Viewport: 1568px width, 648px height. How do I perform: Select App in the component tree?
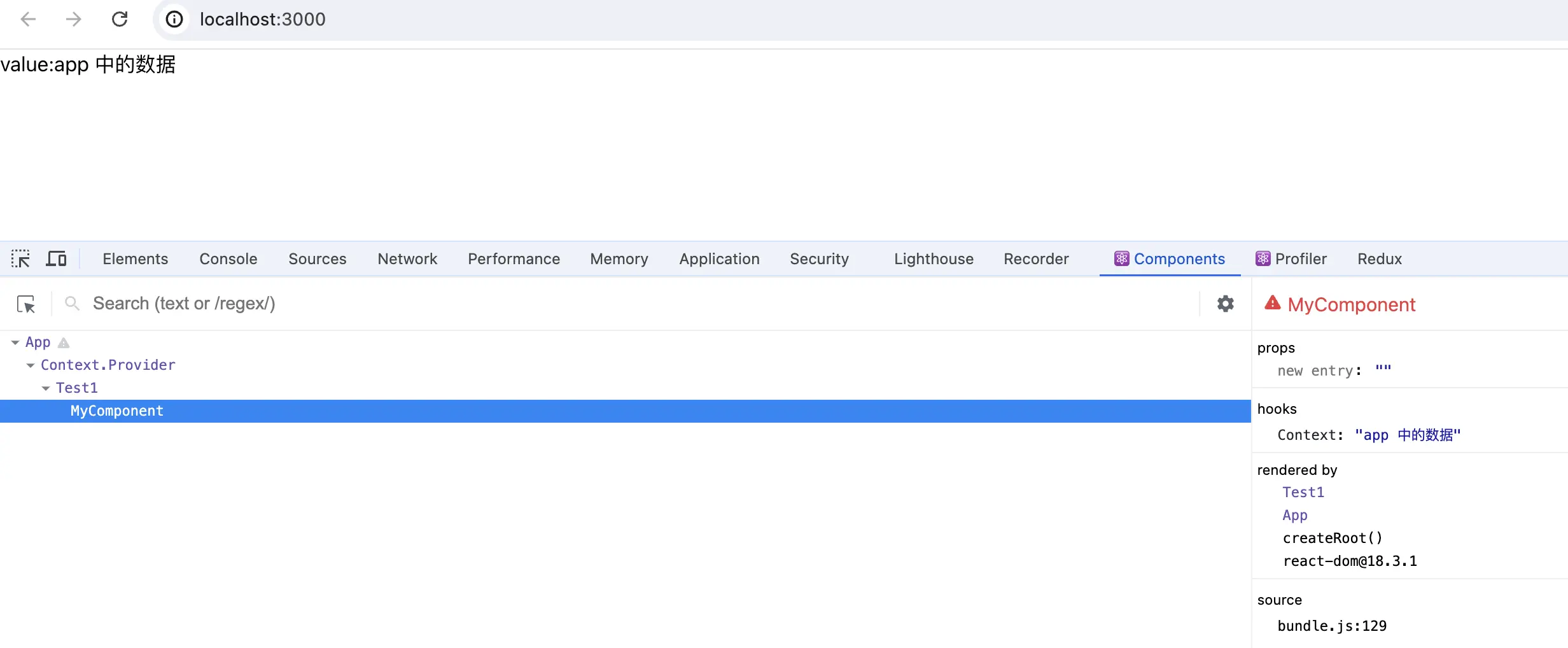[x=38, y=342]
